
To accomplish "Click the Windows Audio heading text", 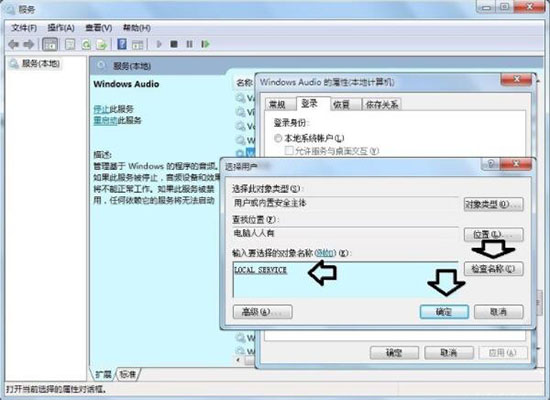I will (126, 84).
